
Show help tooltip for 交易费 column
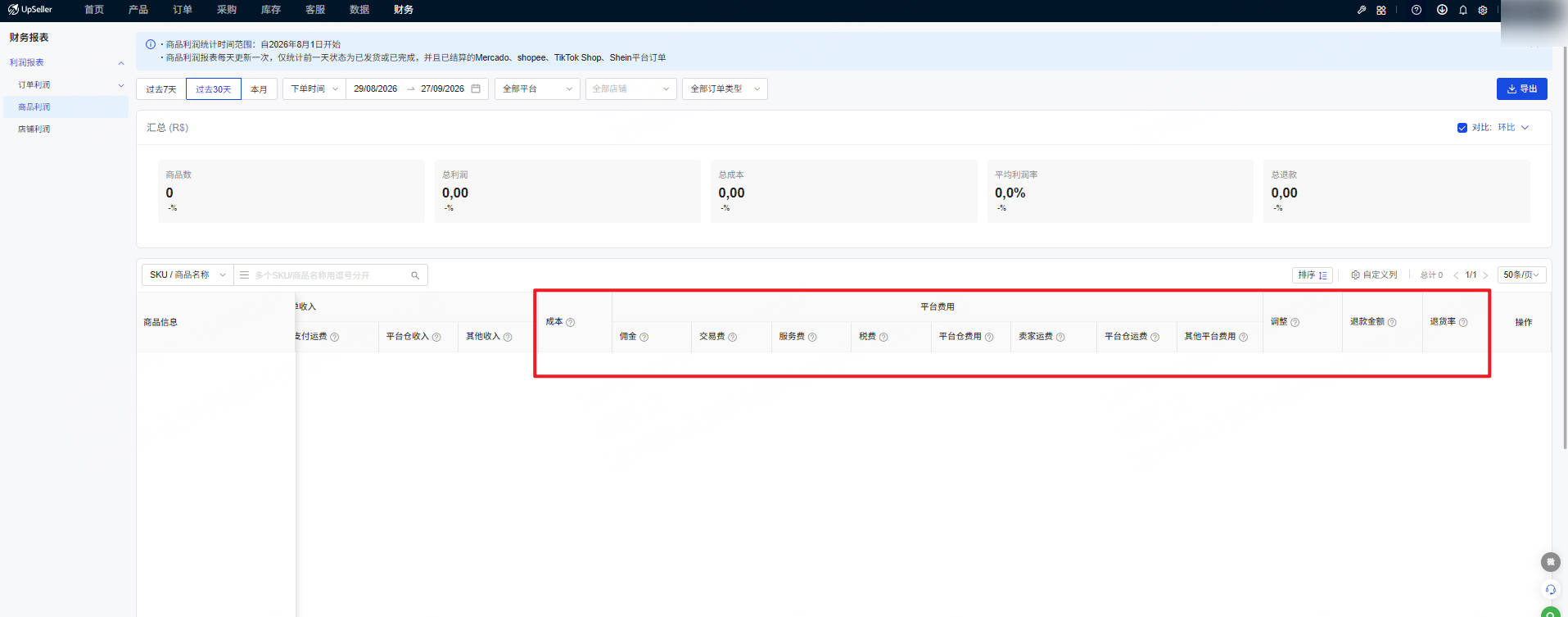[x=733, y=337]
